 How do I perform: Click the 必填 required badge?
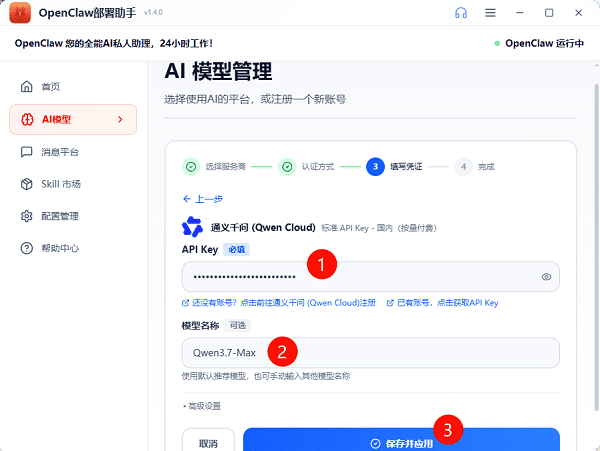pyautogui.click(x=236, y=249)
